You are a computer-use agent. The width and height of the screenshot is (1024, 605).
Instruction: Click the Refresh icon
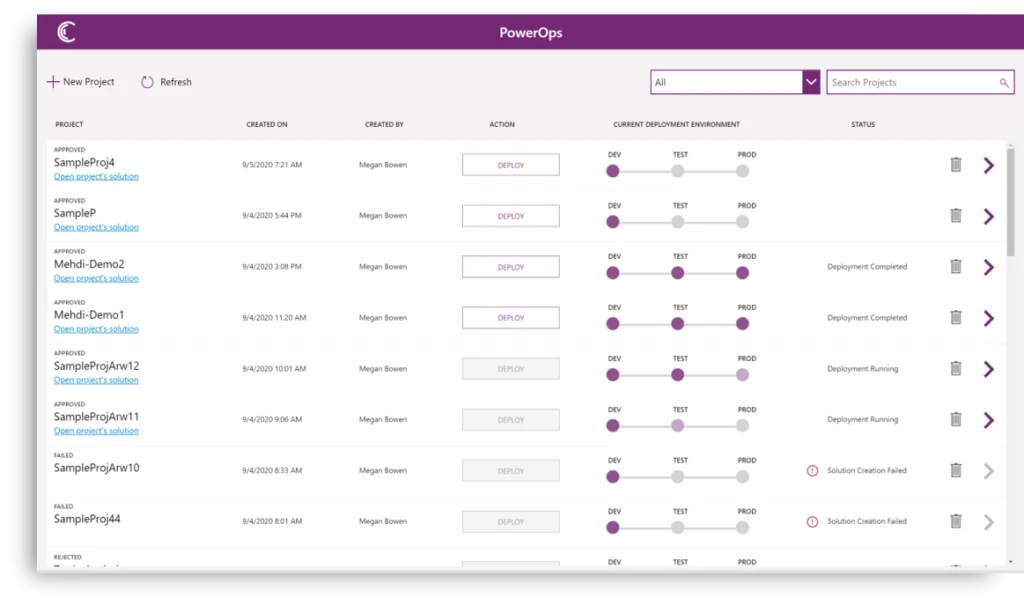click(146, 81)
